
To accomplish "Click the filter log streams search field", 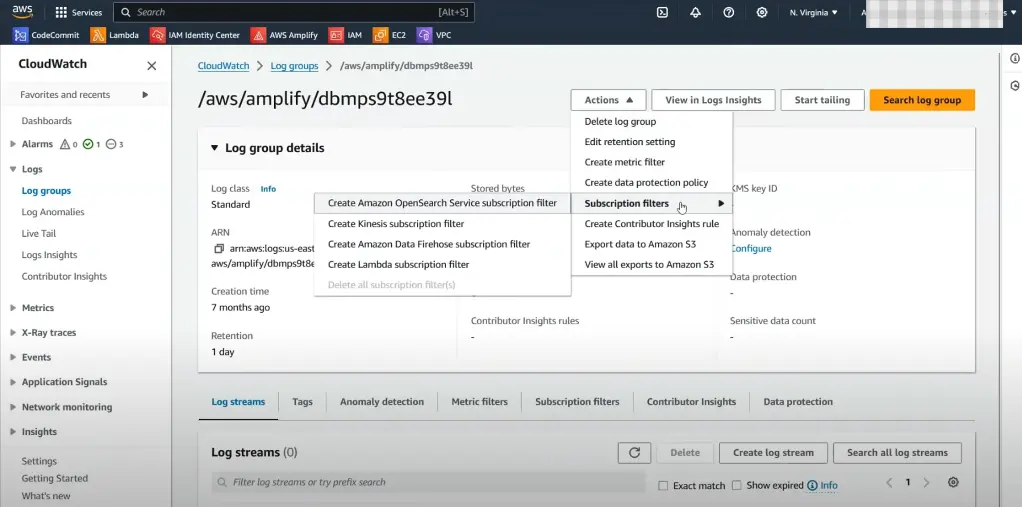I will pos(430,483).
